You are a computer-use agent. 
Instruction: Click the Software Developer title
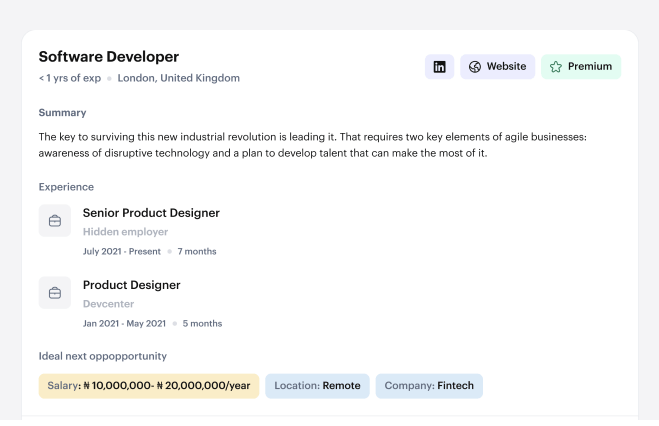point(109,57)
